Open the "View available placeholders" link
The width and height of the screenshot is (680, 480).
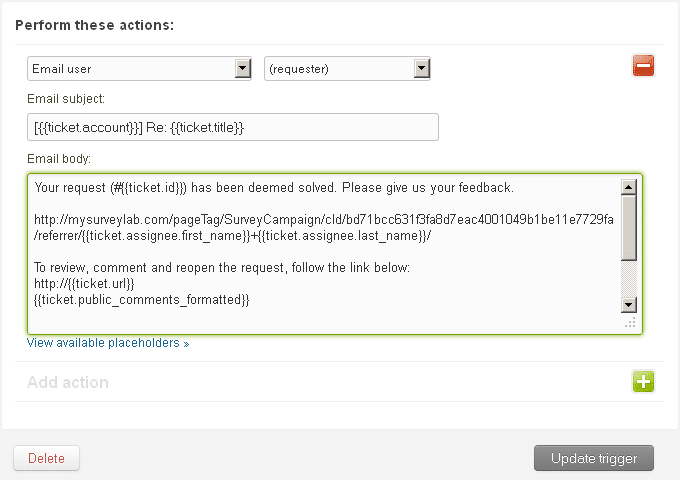click(108, 343)
